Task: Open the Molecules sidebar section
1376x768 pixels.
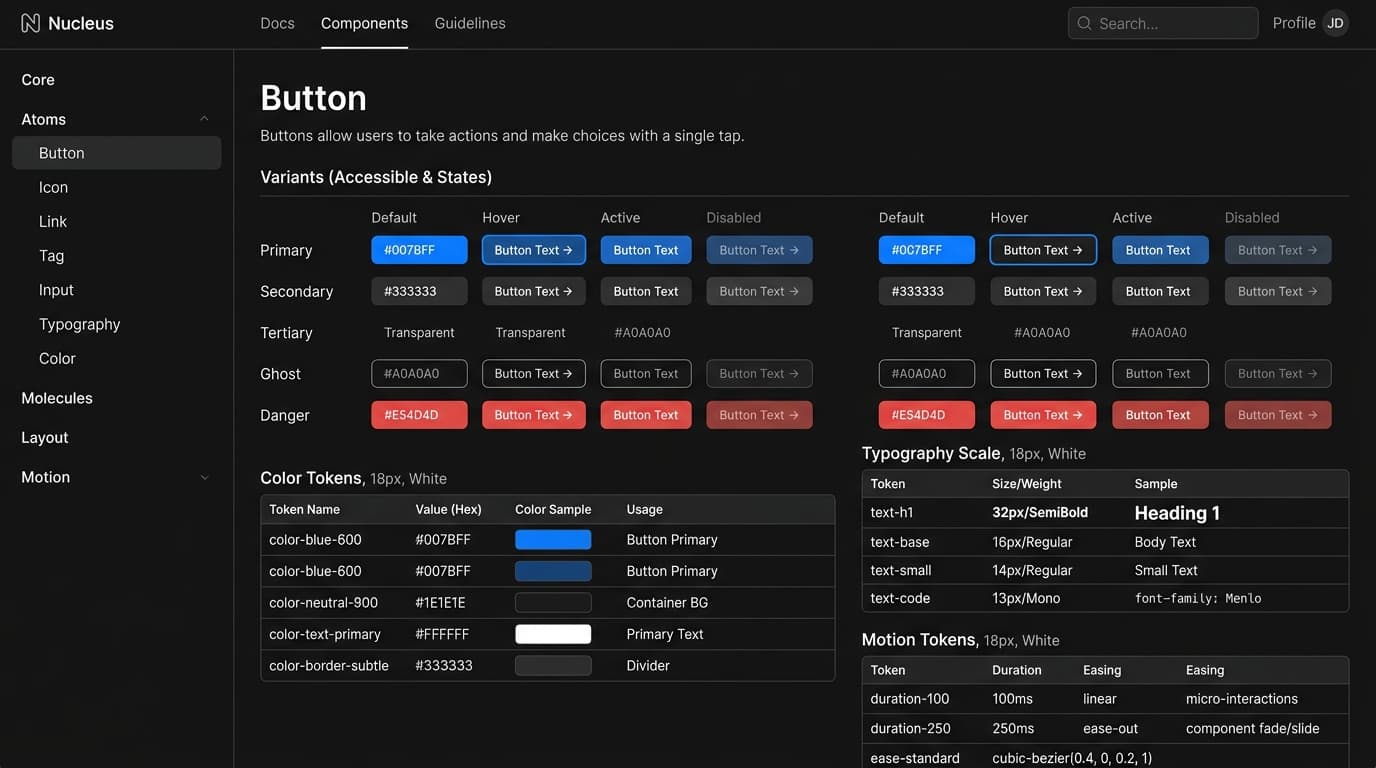Action: 57,398
